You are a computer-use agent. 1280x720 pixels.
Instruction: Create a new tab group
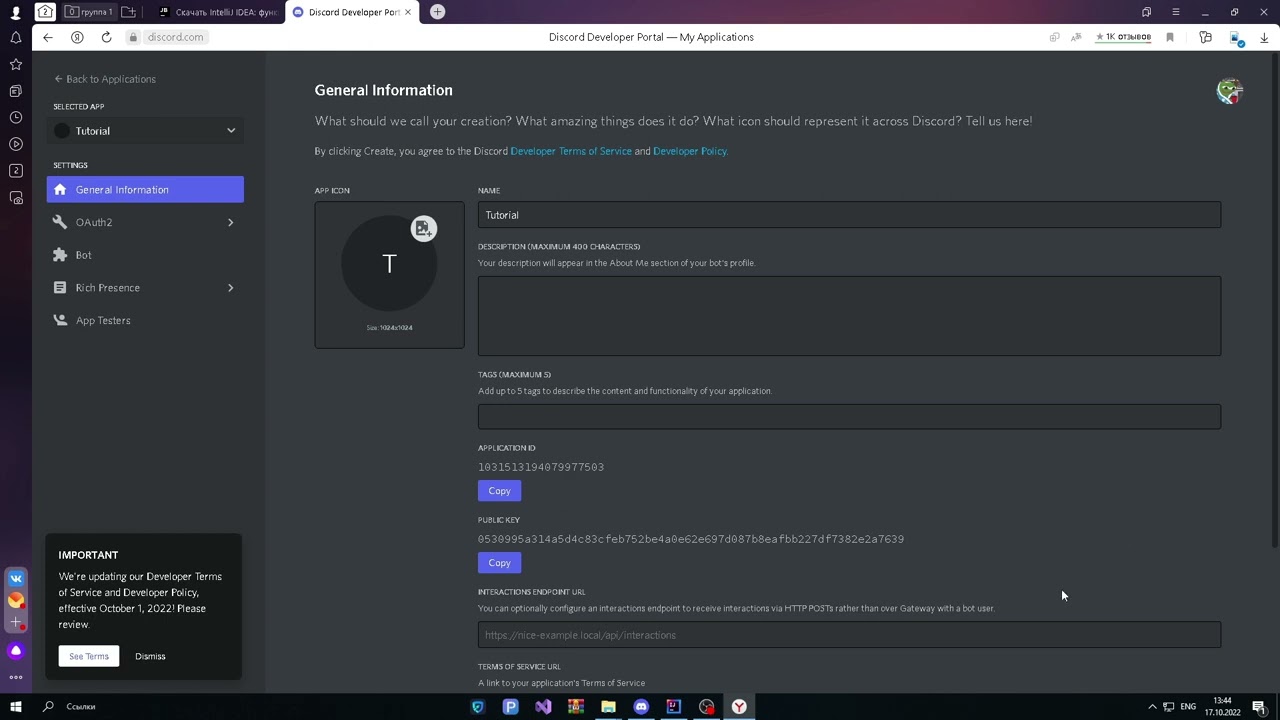click(x=128, y=12)
